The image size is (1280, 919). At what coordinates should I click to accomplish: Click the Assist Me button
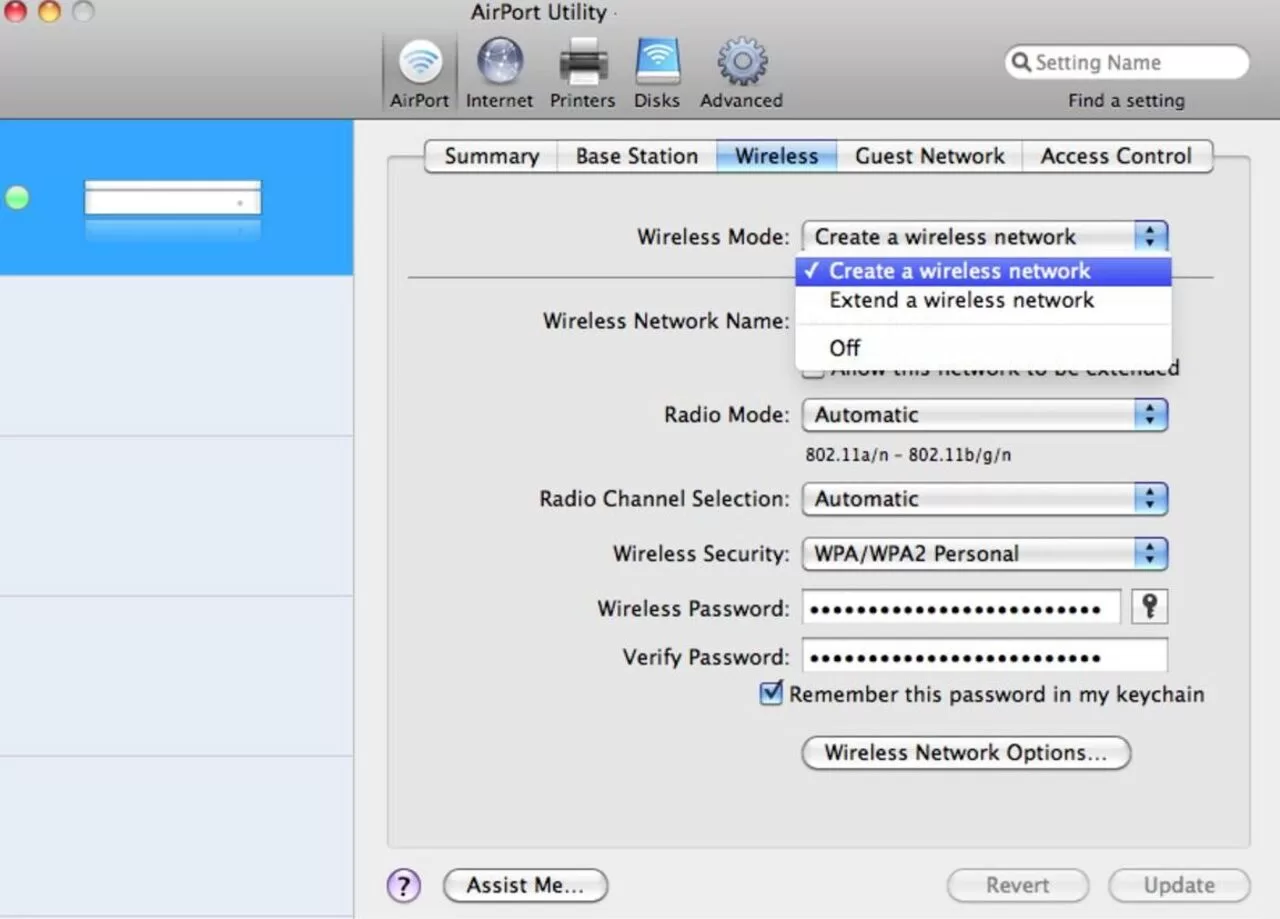[525, 885]
